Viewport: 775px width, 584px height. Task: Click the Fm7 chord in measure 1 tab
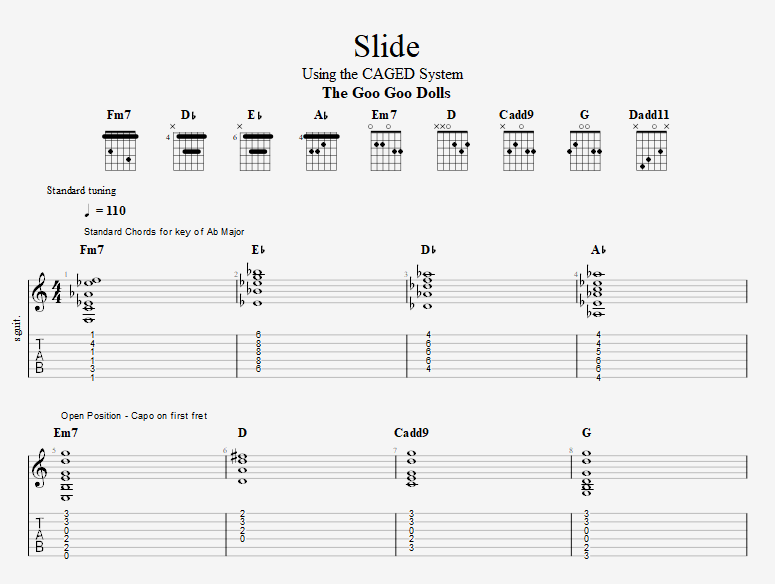pos(92,356)
